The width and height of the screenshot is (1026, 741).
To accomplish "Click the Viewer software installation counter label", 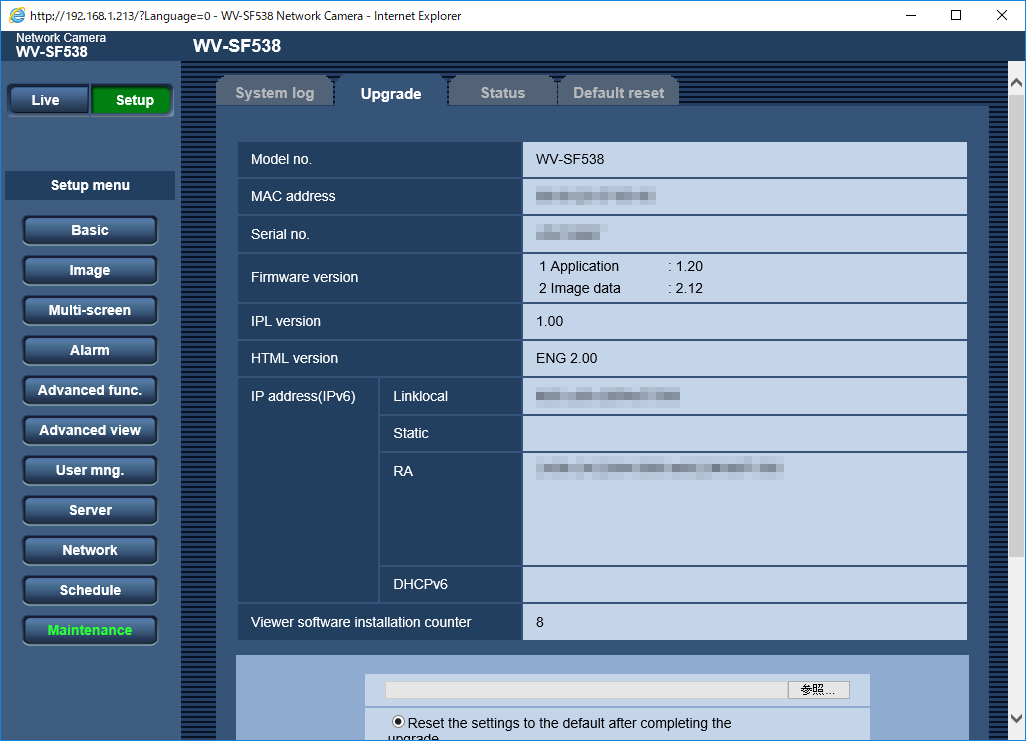I will (x=361, y=622).
